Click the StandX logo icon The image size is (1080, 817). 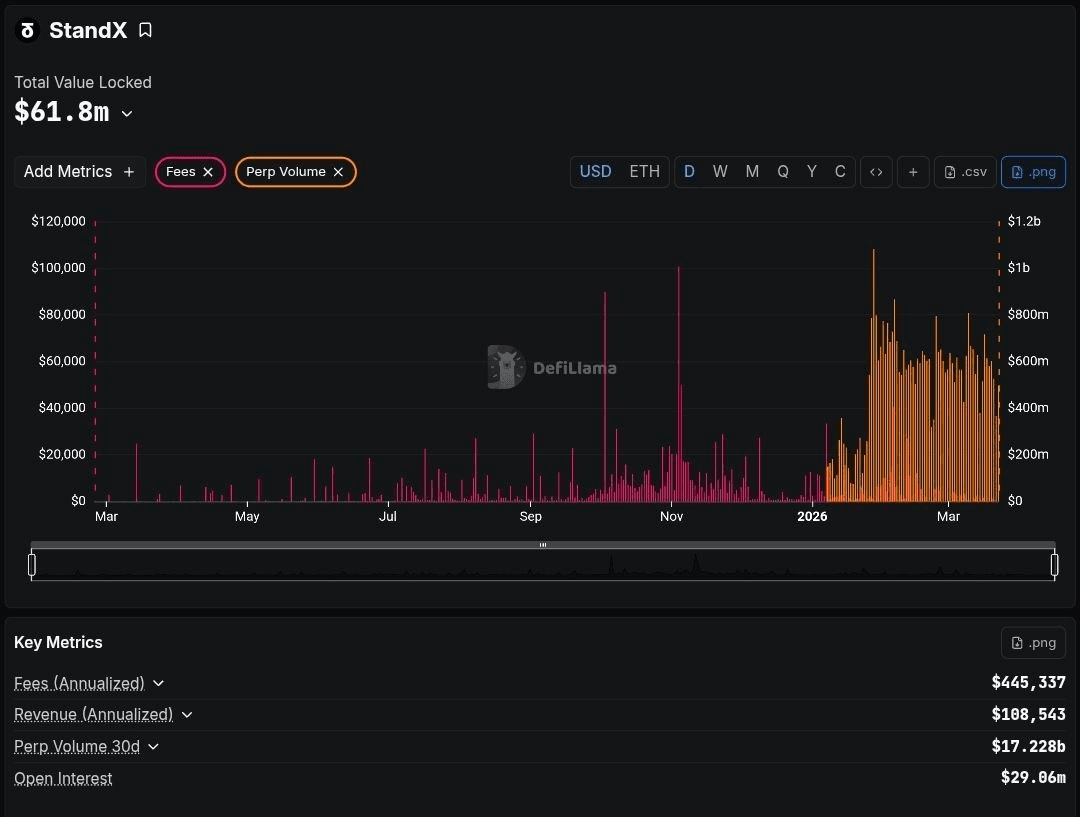(x=27, y=30)
